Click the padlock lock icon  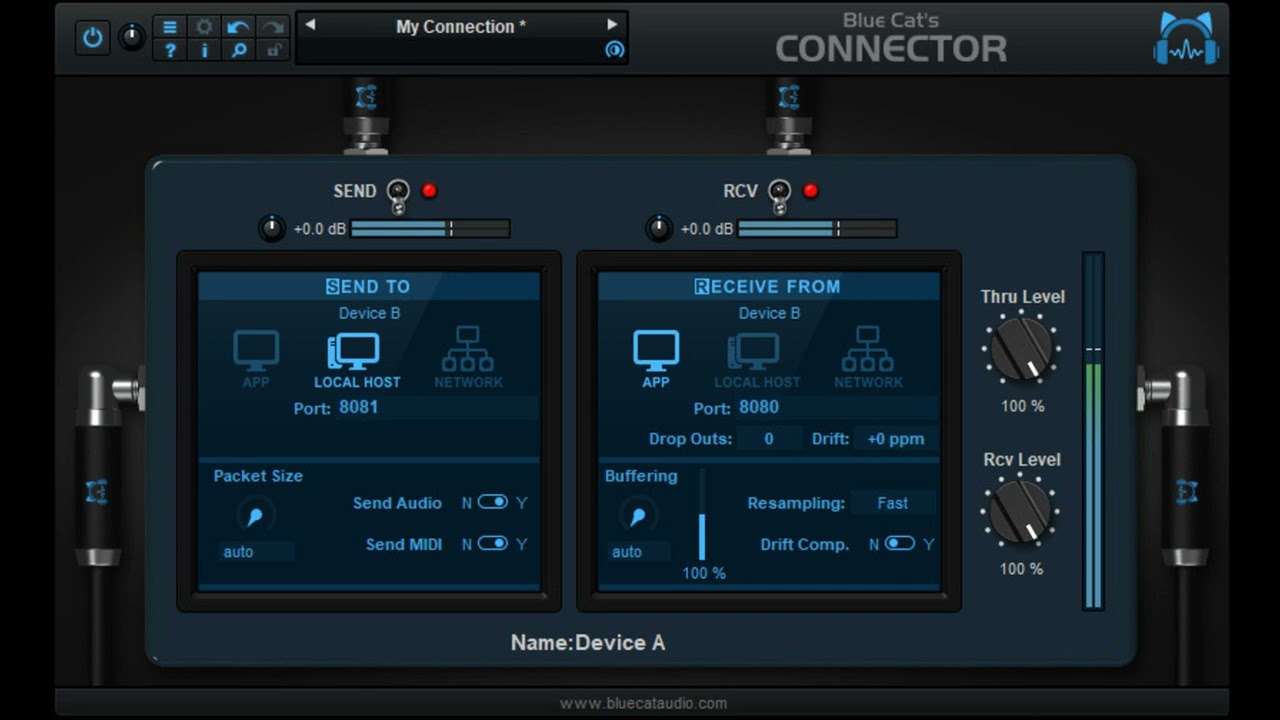click(x=272, y=50)
